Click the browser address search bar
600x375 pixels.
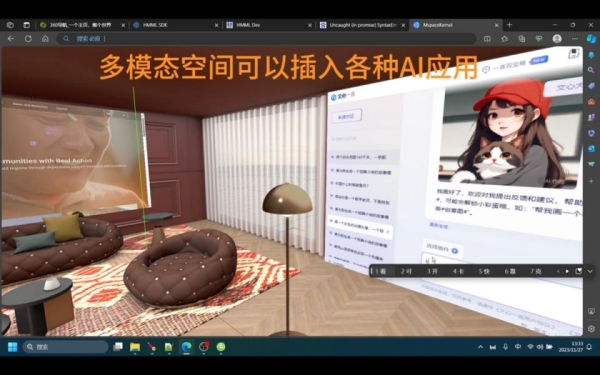coord(266,39)
